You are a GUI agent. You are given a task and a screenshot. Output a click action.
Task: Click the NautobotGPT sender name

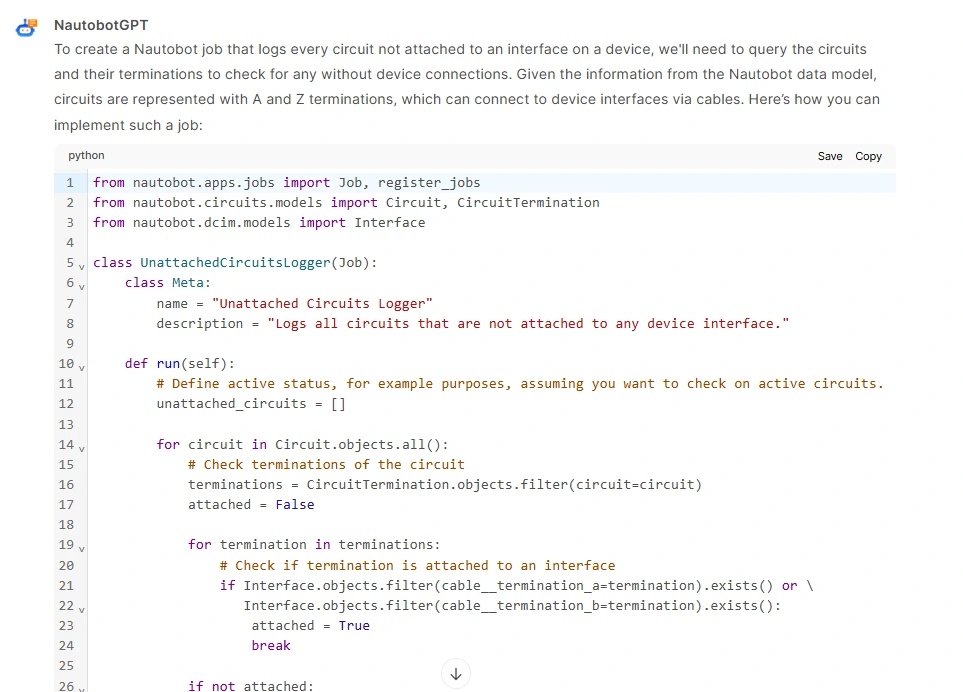(x=101, y=25)
